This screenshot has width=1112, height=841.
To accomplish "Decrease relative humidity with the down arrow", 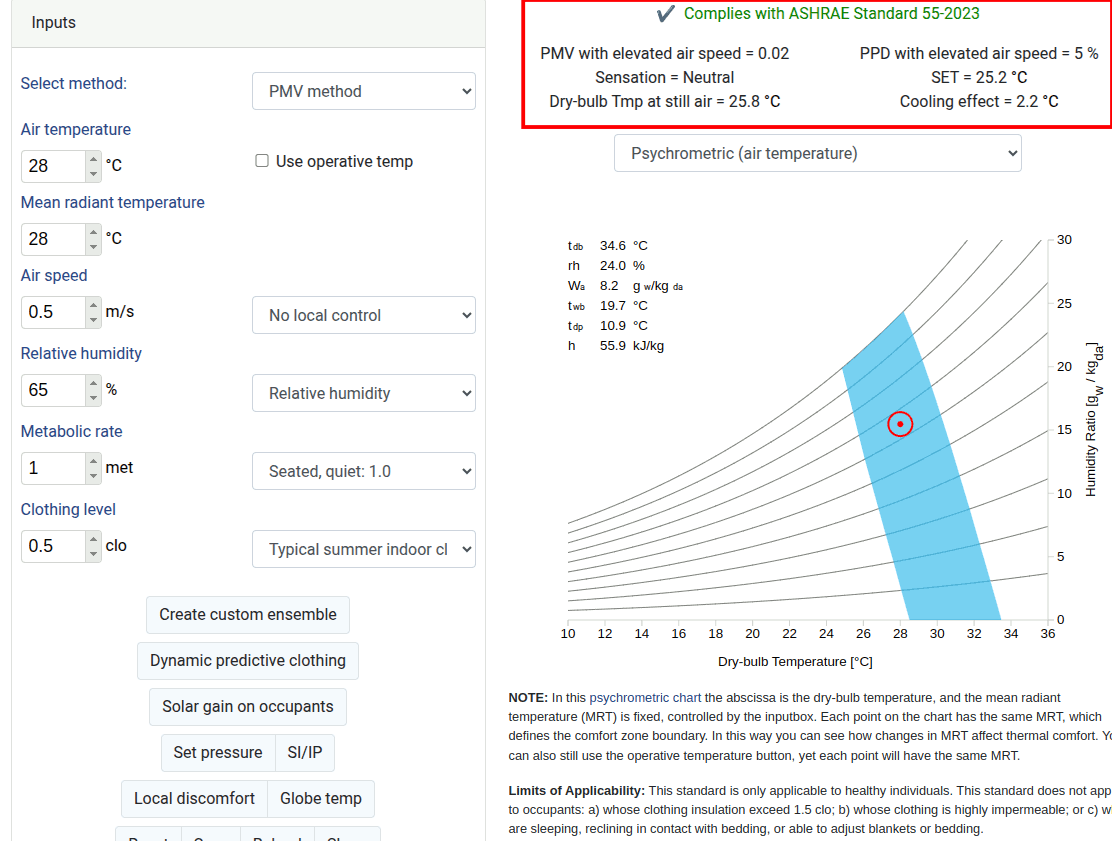I will (x=93, y=398).
